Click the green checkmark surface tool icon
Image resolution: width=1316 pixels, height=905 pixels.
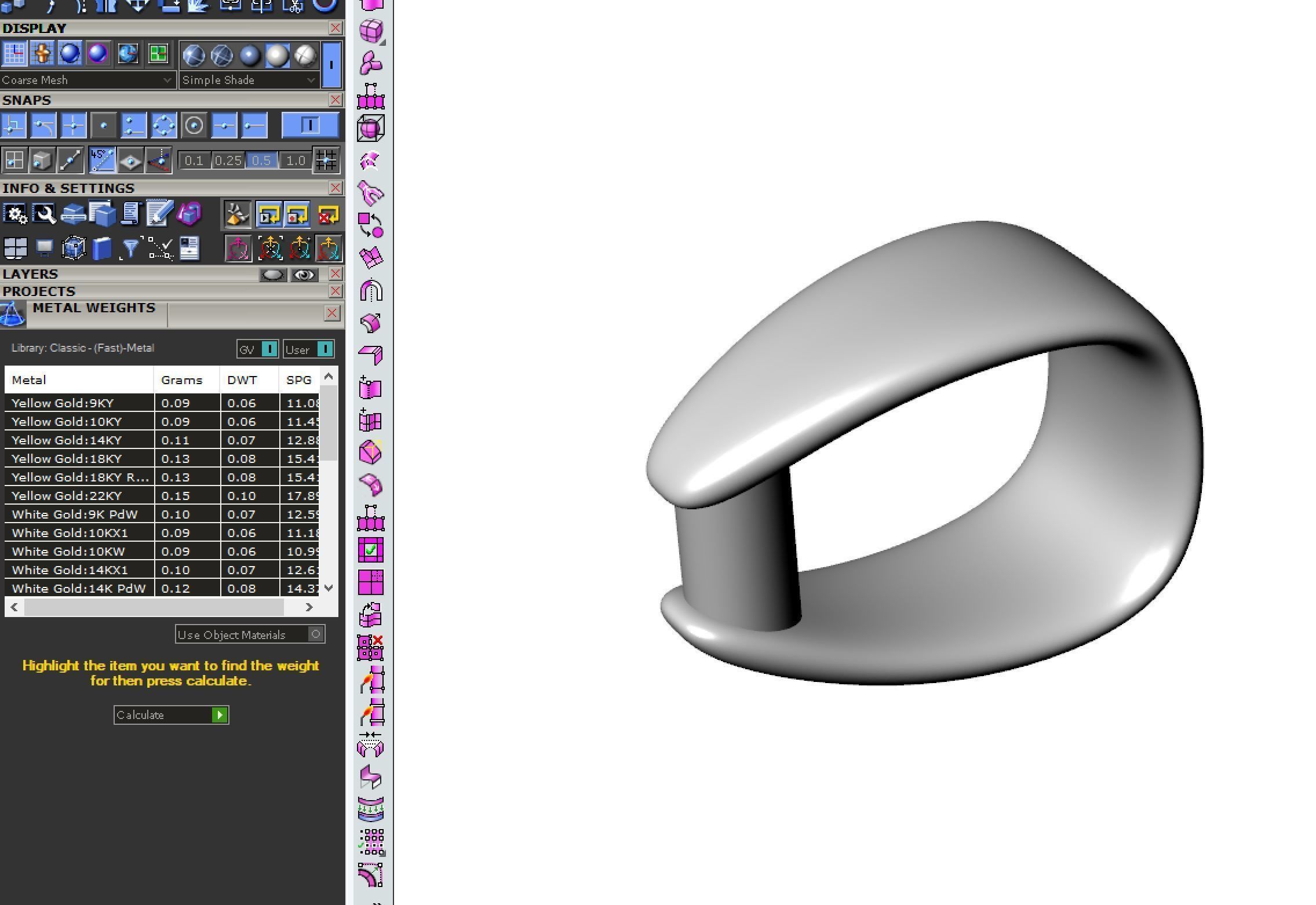pos(371,550)
